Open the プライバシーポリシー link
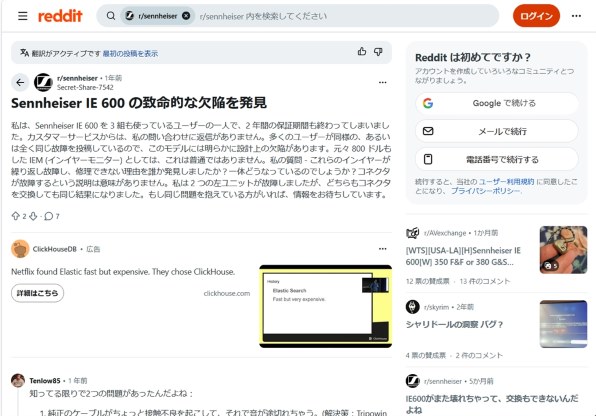This screenshot has height=416, width=596. (485, 191)
